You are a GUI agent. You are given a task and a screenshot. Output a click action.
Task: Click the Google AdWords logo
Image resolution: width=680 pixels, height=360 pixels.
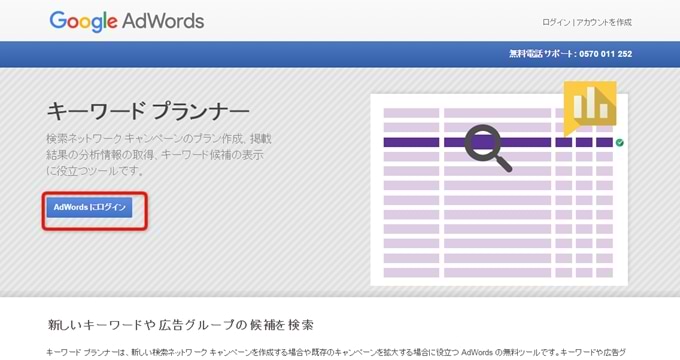pos(127,21)
